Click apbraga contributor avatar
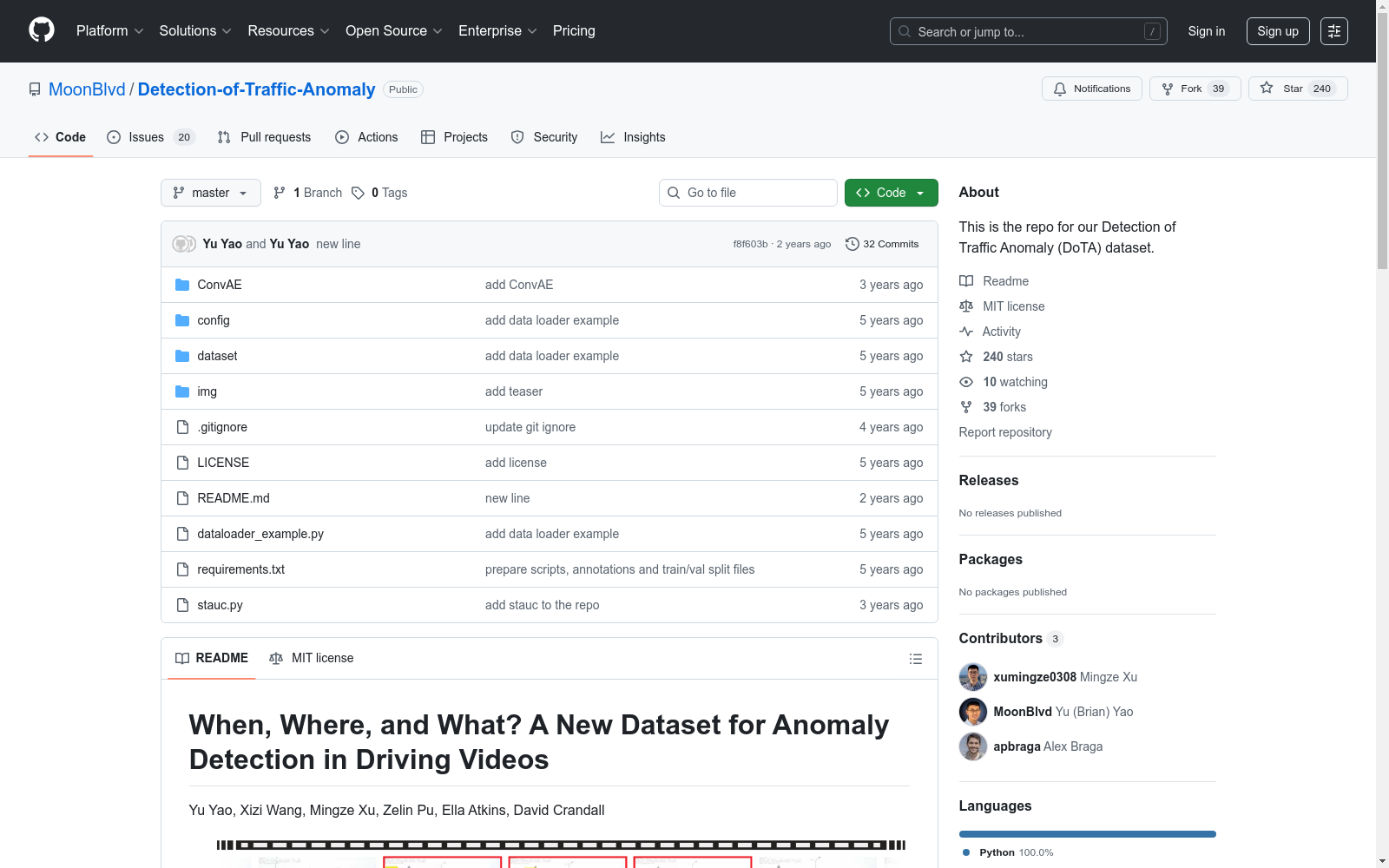The width and height of the screenshot is (1389, 868). tap(973, 746)
